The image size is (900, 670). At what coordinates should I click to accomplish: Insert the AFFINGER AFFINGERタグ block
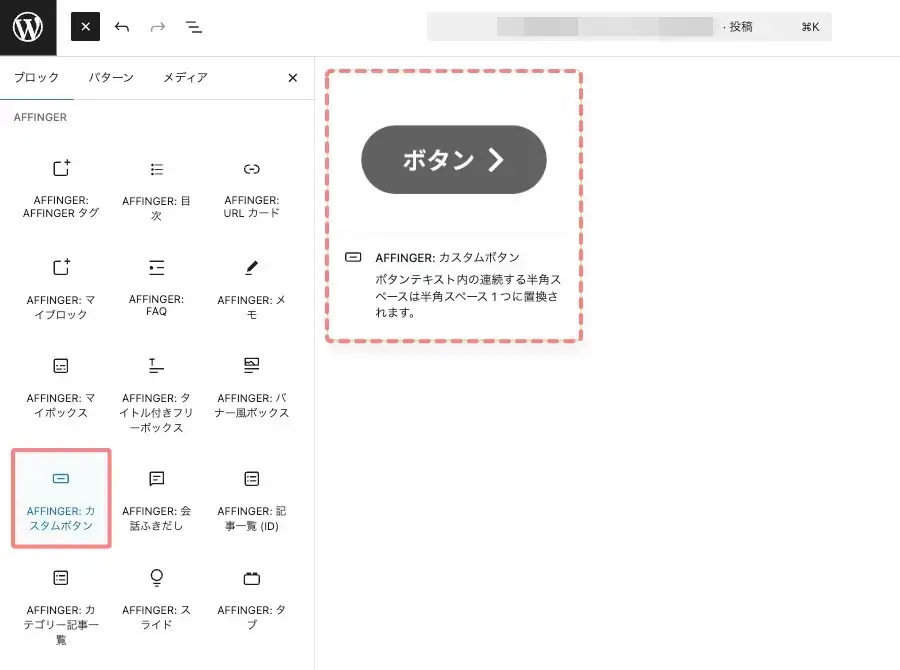60,182
